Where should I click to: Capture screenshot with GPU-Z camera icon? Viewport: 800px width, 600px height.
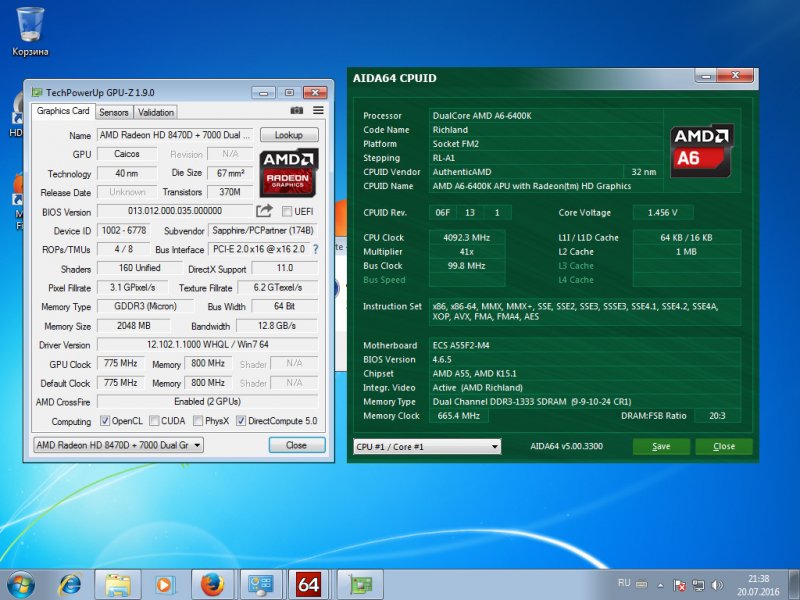[296, 110]
